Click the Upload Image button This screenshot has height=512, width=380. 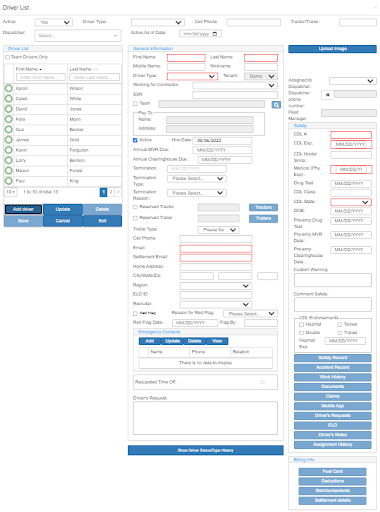(332, 49)
